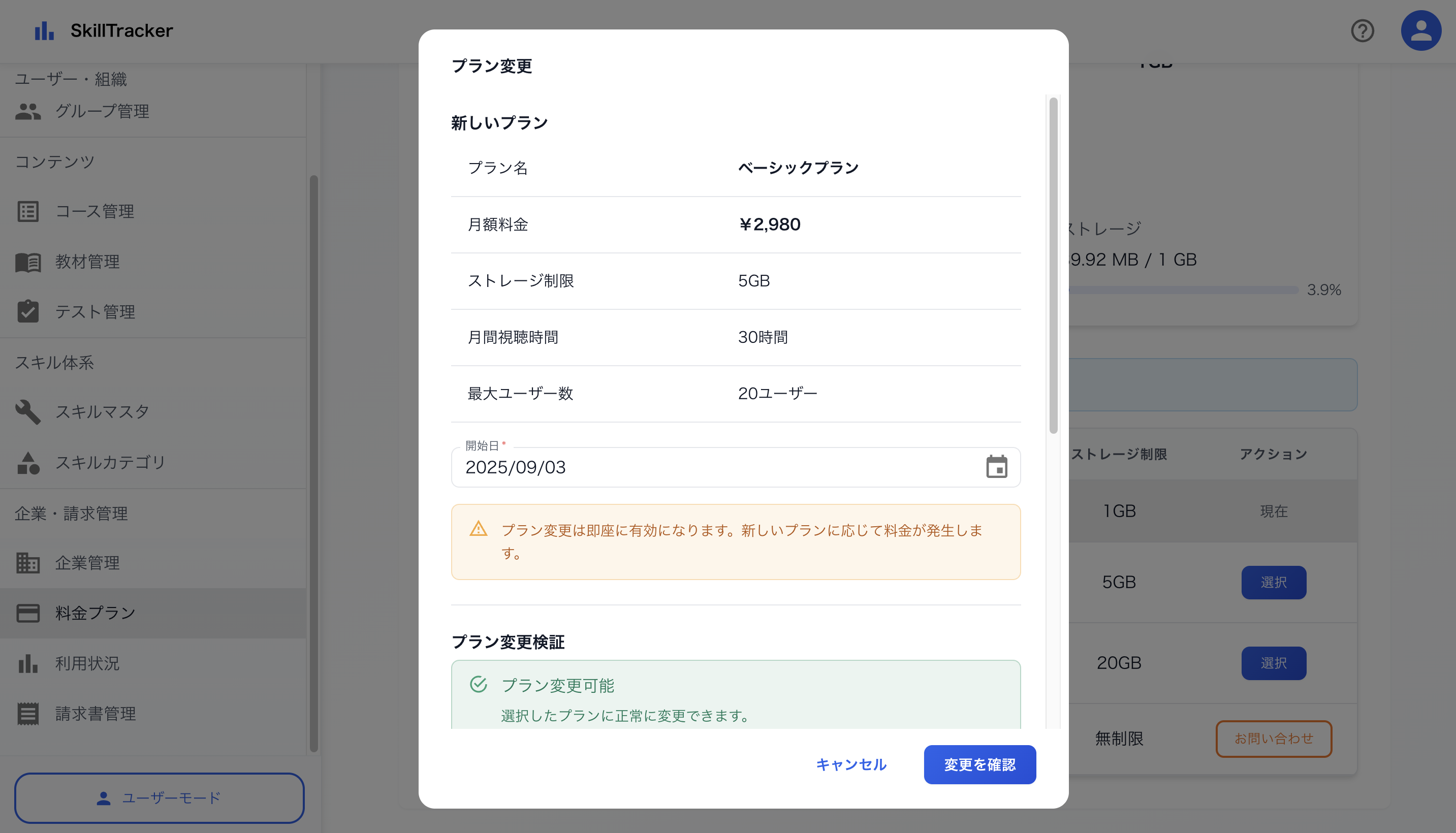
Task: Cancel the plan change dialog
Action: click(851, 764)
